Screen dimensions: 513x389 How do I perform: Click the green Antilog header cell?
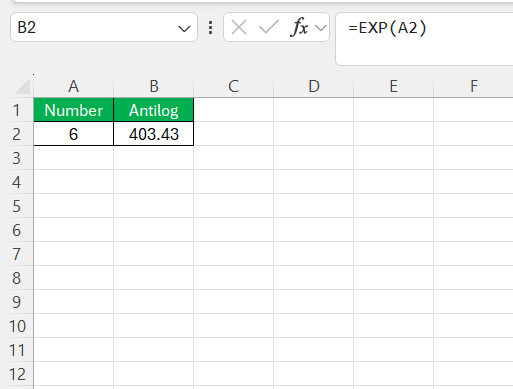(x=154, y=110)
